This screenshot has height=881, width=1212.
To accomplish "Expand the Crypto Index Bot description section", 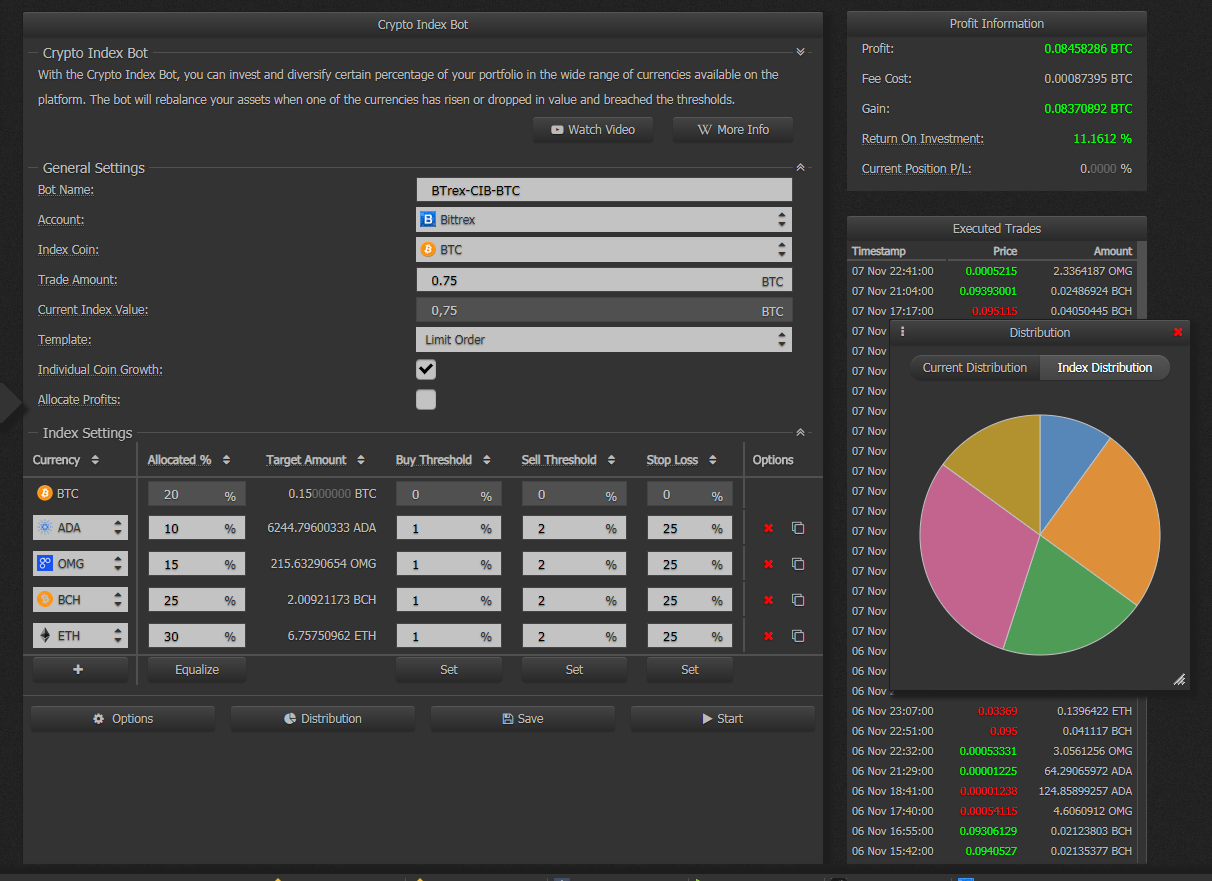I will point(800,52).
